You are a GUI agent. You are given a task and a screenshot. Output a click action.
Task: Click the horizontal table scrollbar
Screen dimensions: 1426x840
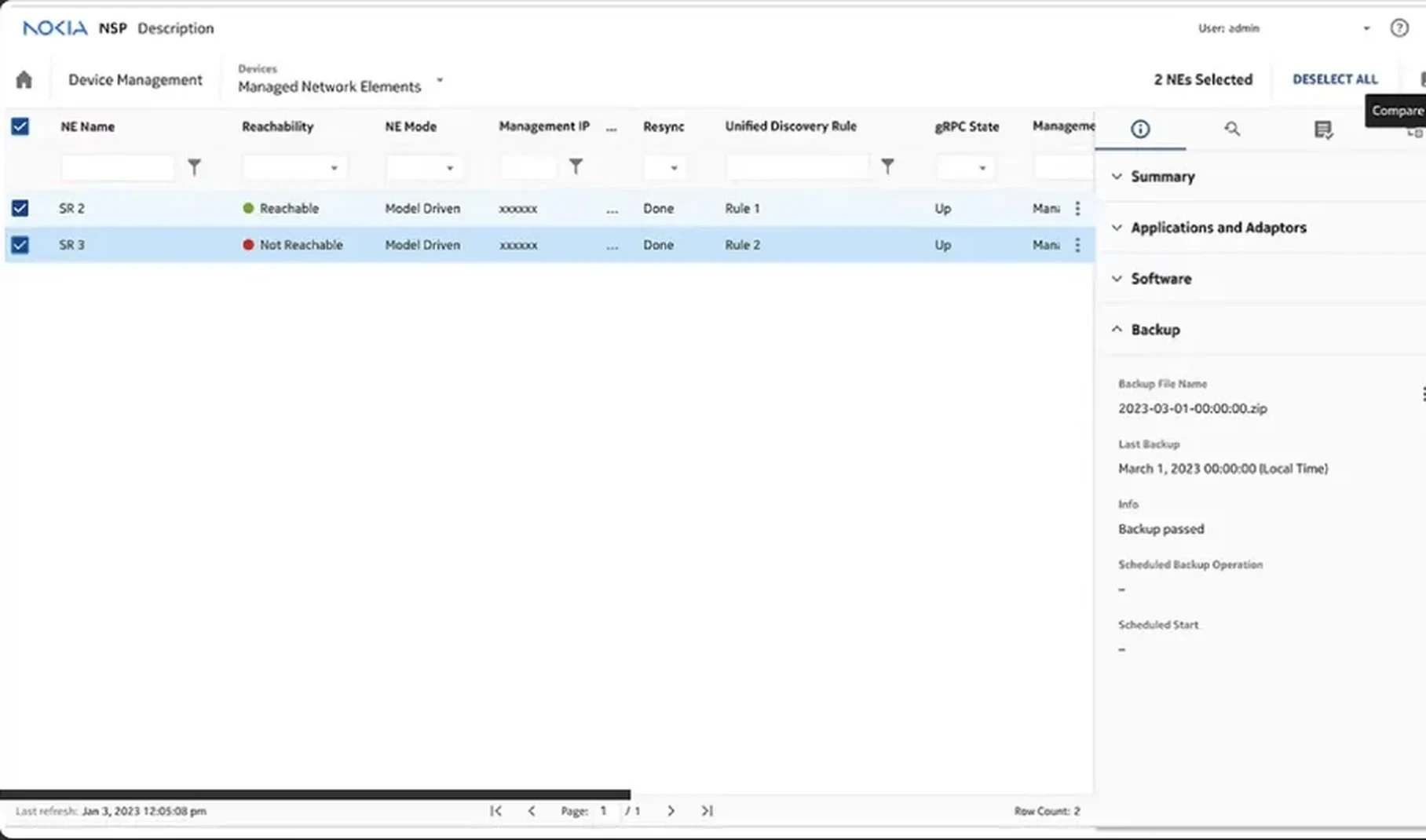315,794
